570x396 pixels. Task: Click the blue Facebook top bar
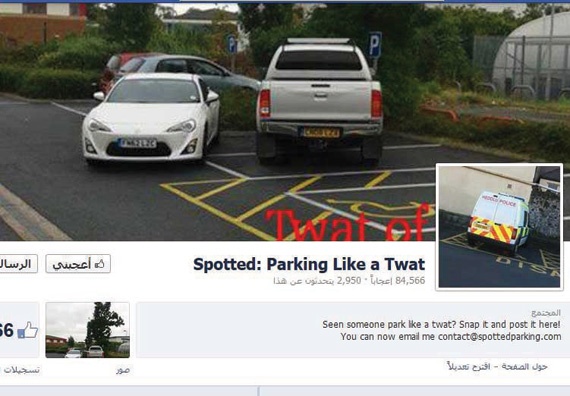pyautogui.click(x=285, y=1)
